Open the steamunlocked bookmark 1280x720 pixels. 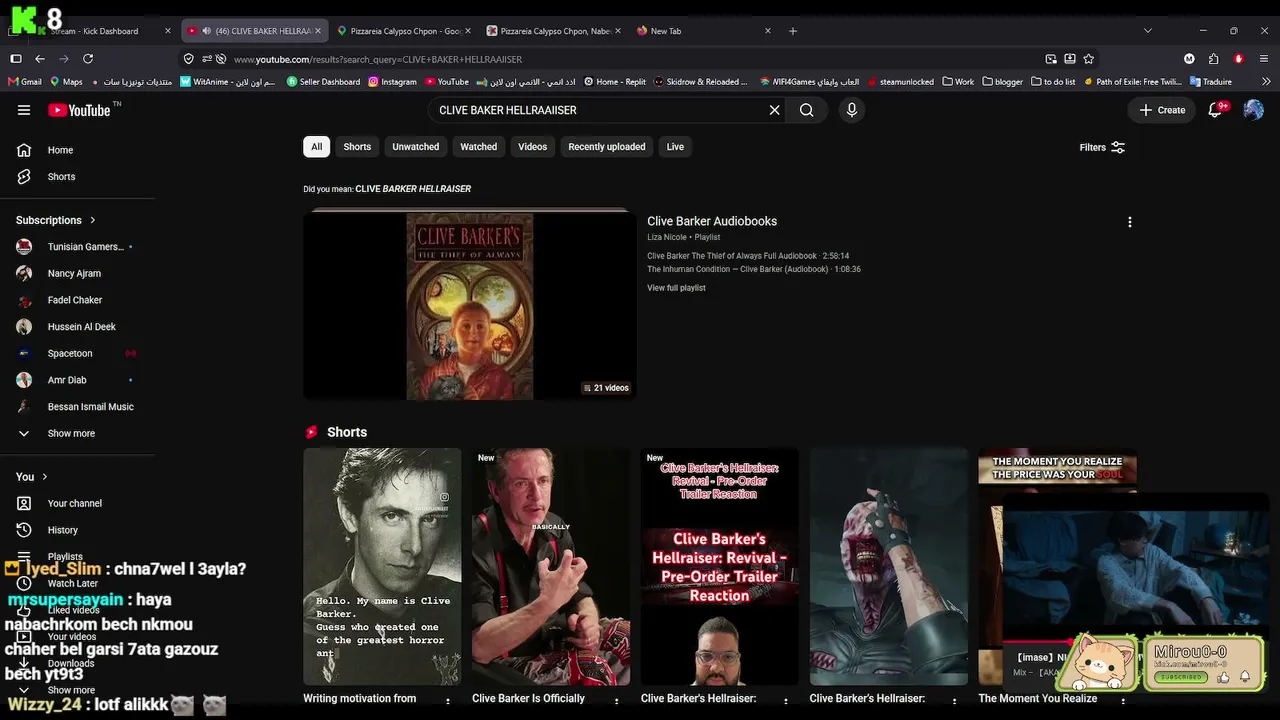click(x=900, y=82)
